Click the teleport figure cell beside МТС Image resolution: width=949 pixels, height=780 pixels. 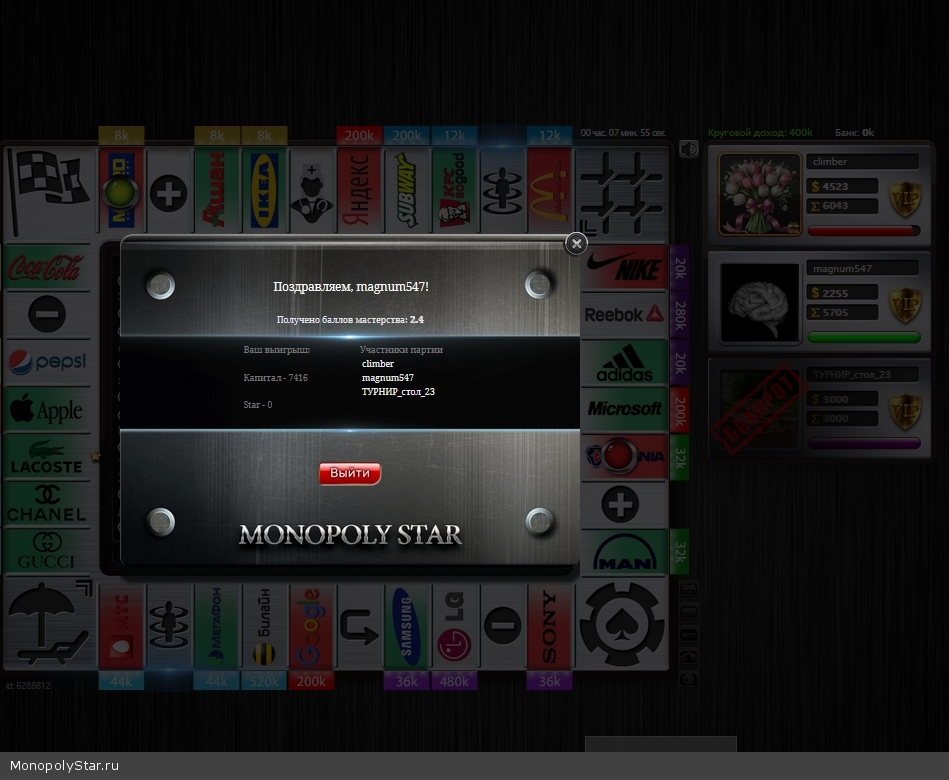(169, 627)
